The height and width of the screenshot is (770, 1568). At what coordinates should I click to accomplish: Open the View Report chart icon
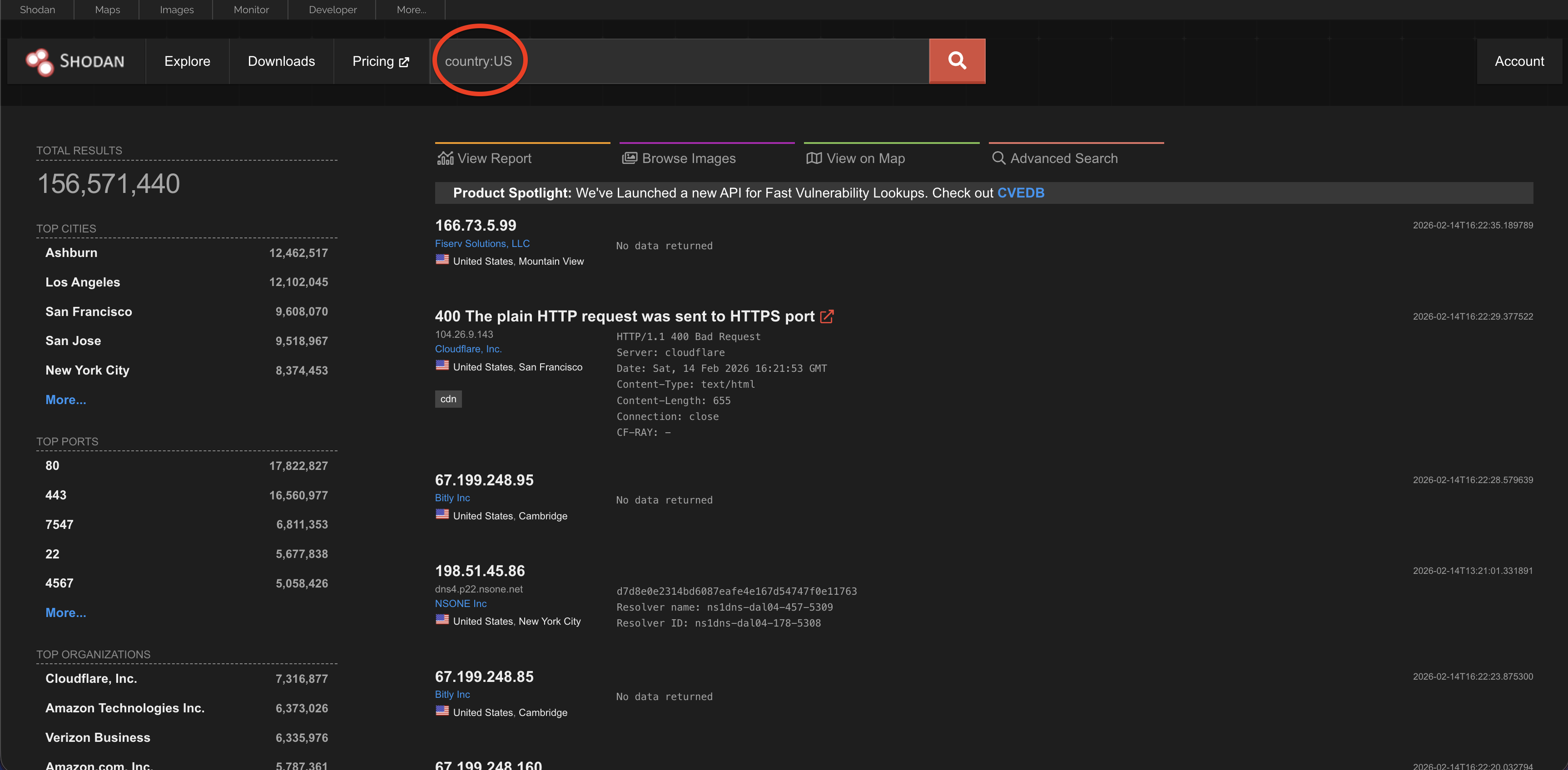pos(445,158)
